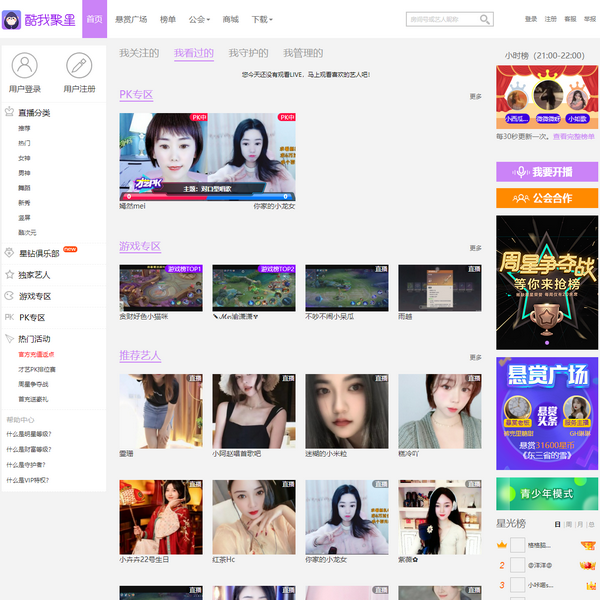Click the 独家艺人 star icon
Viewport: 600px width, 600px height.
click(10, 274)
